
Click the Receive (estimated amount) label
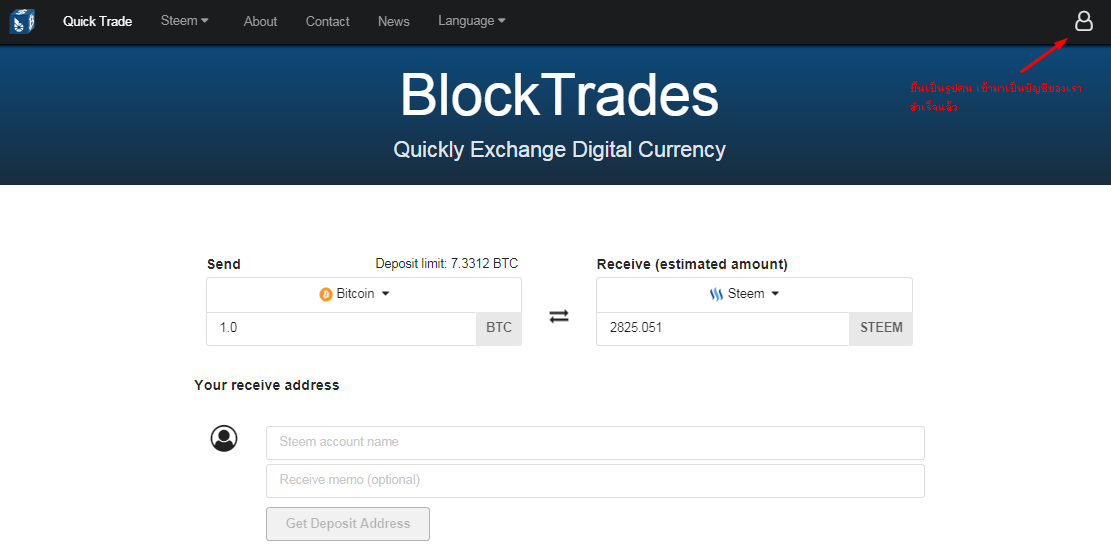(692, 264)
